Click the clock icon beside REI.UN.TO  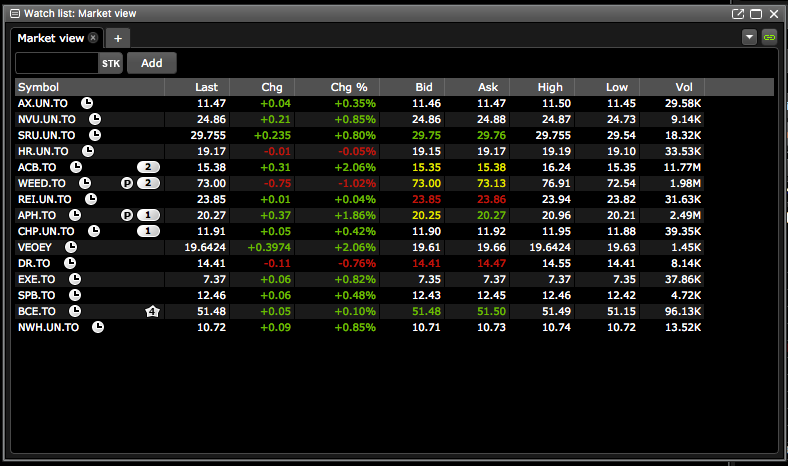(91, 199)
